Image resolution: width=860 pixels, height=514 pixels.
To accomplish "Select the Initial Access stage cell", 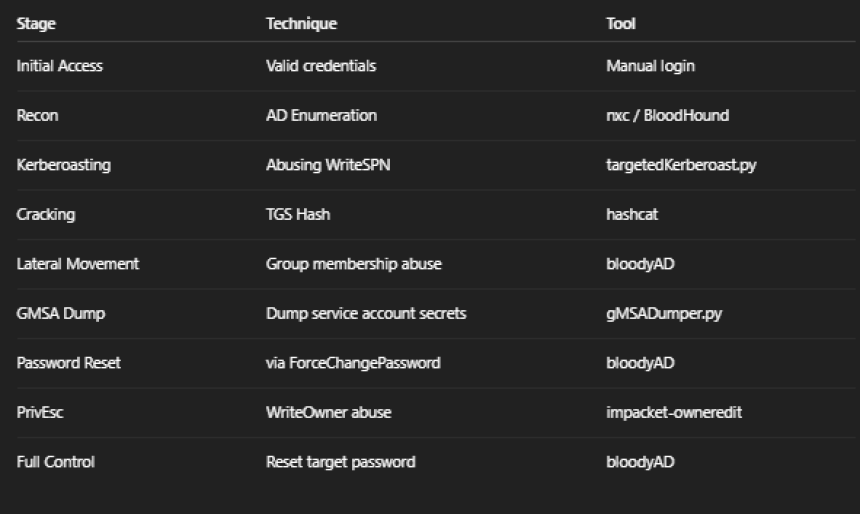I will click(x=60, y=66).
